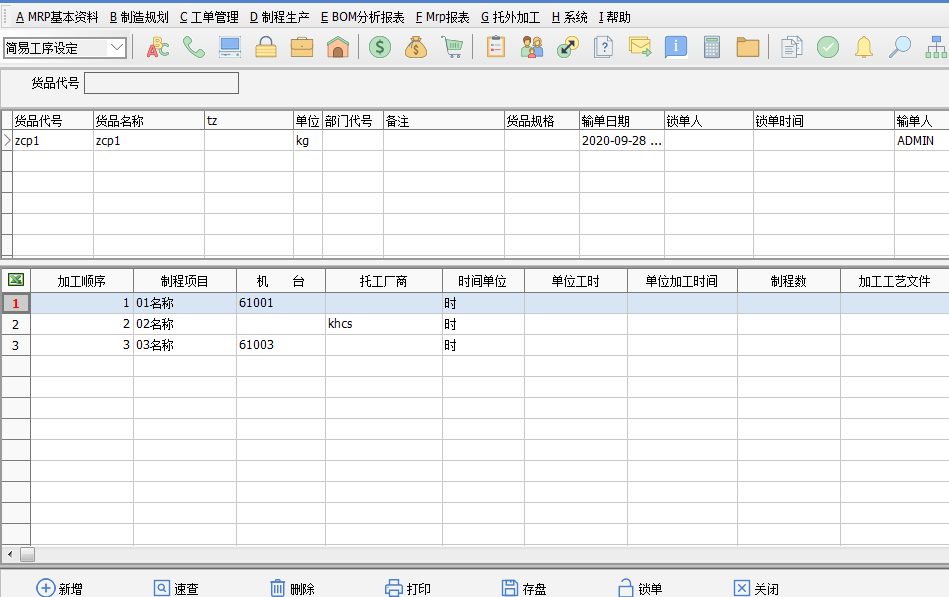Open the G 托外加工 menu
The image size is (949, 597).
click(x=510, y=18)
